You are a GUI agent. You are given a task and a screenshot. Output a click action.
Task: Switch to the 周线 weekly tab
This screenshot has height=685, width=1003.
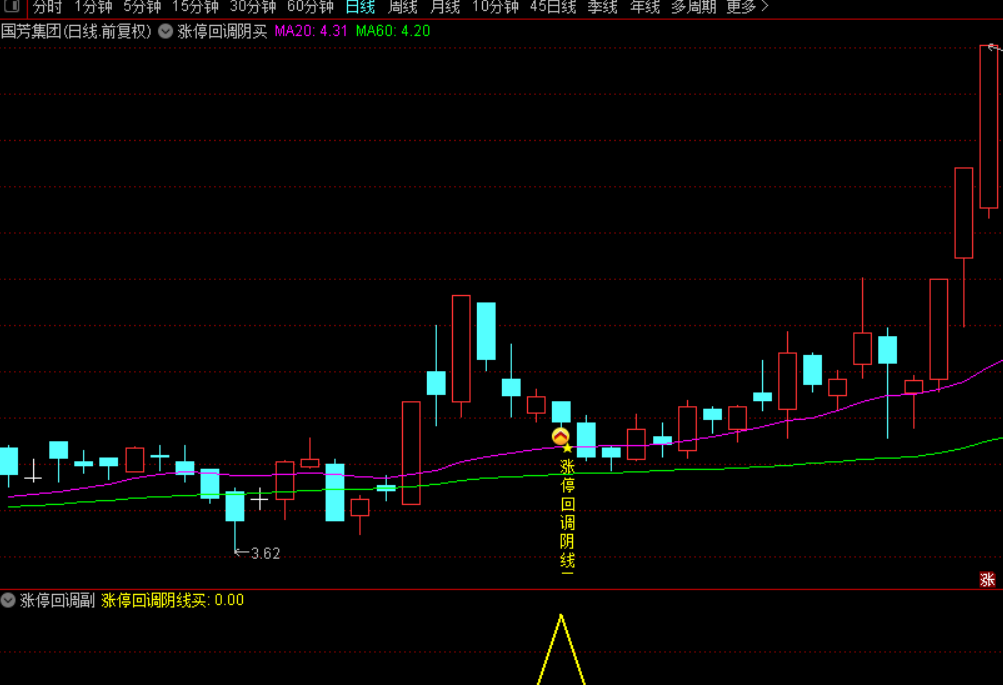click(403, 8)
